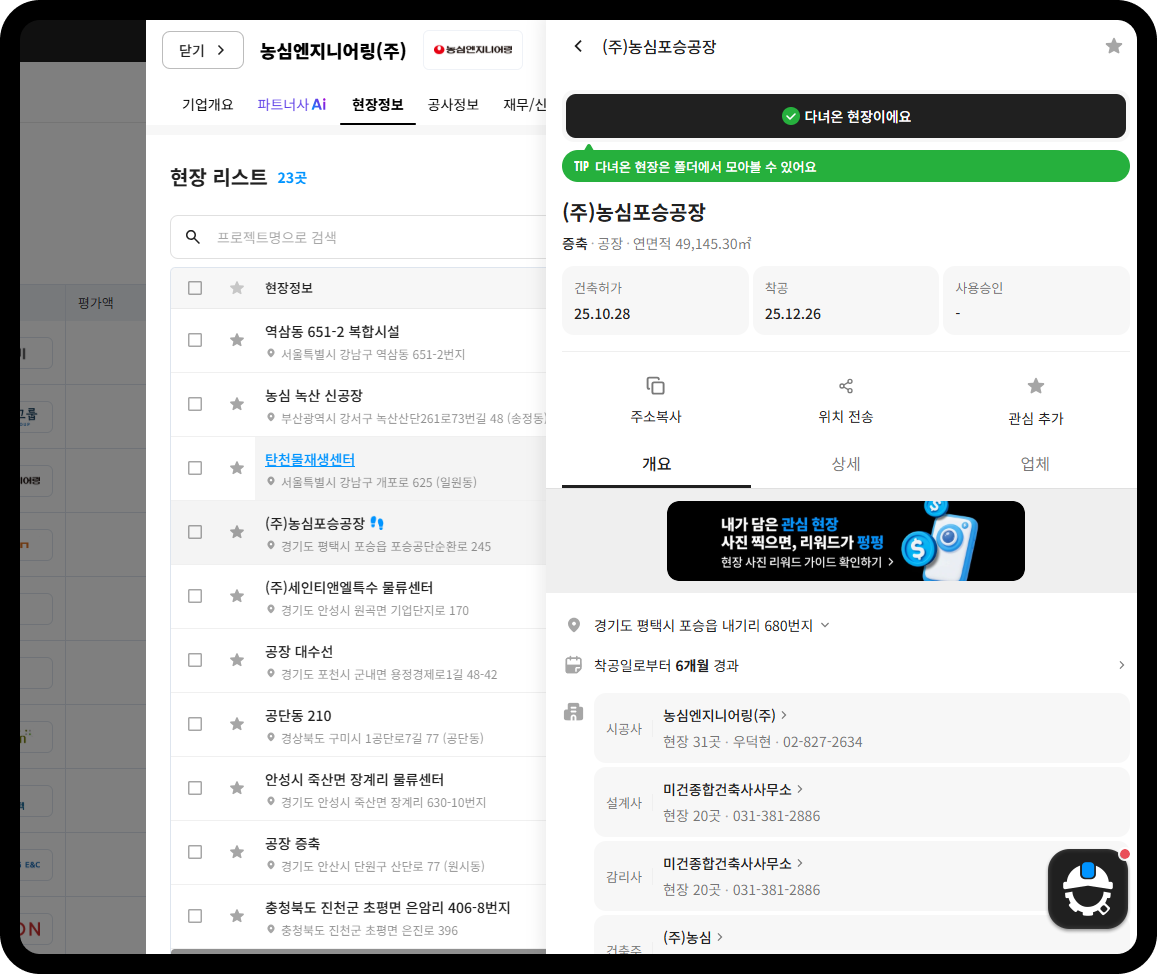Image resolution: width=1157 pixels, height=974 pixels.
Task: Check the (주)농심포승공장 checkbox
Action: pyautogui.click(x=195, y=532)
